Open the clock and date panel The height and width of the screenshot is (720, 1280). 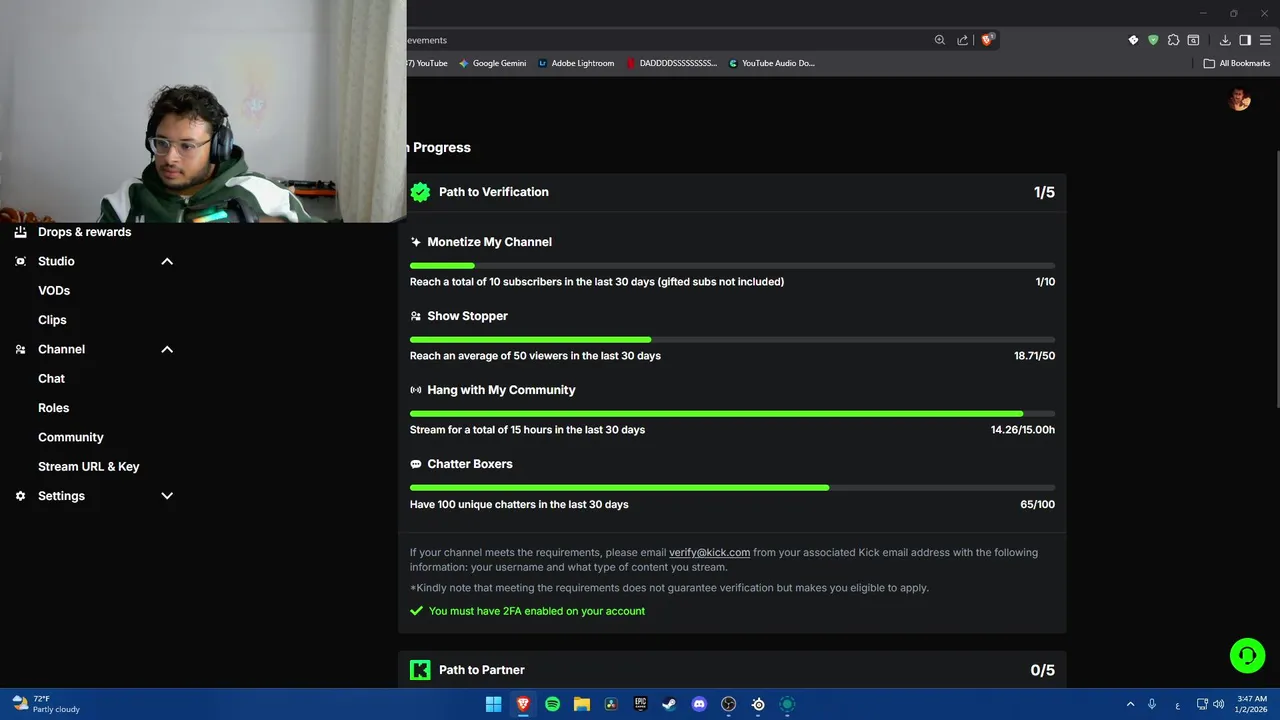1252,704
